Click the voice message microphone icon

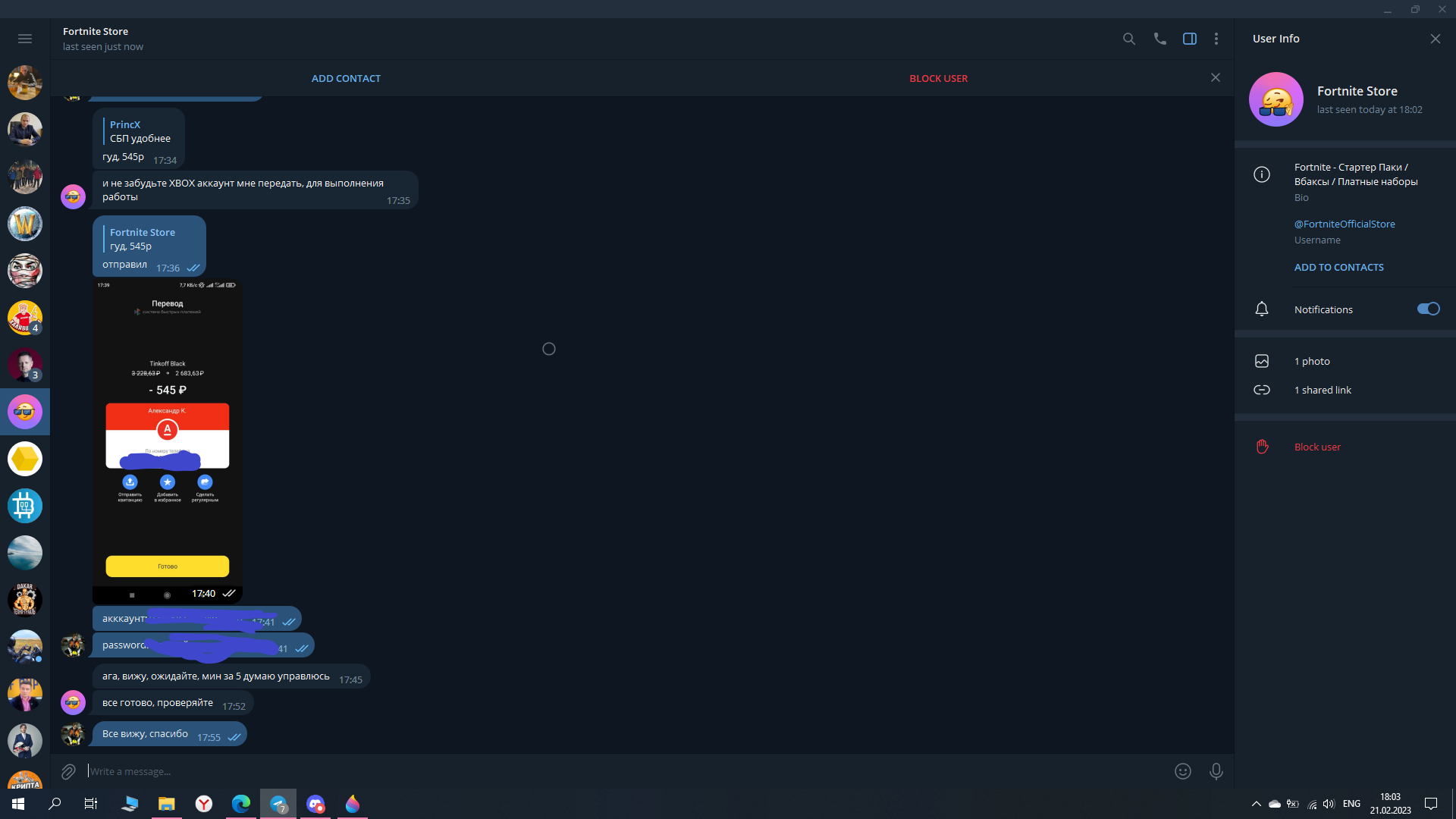click(x=1216, y=771)
